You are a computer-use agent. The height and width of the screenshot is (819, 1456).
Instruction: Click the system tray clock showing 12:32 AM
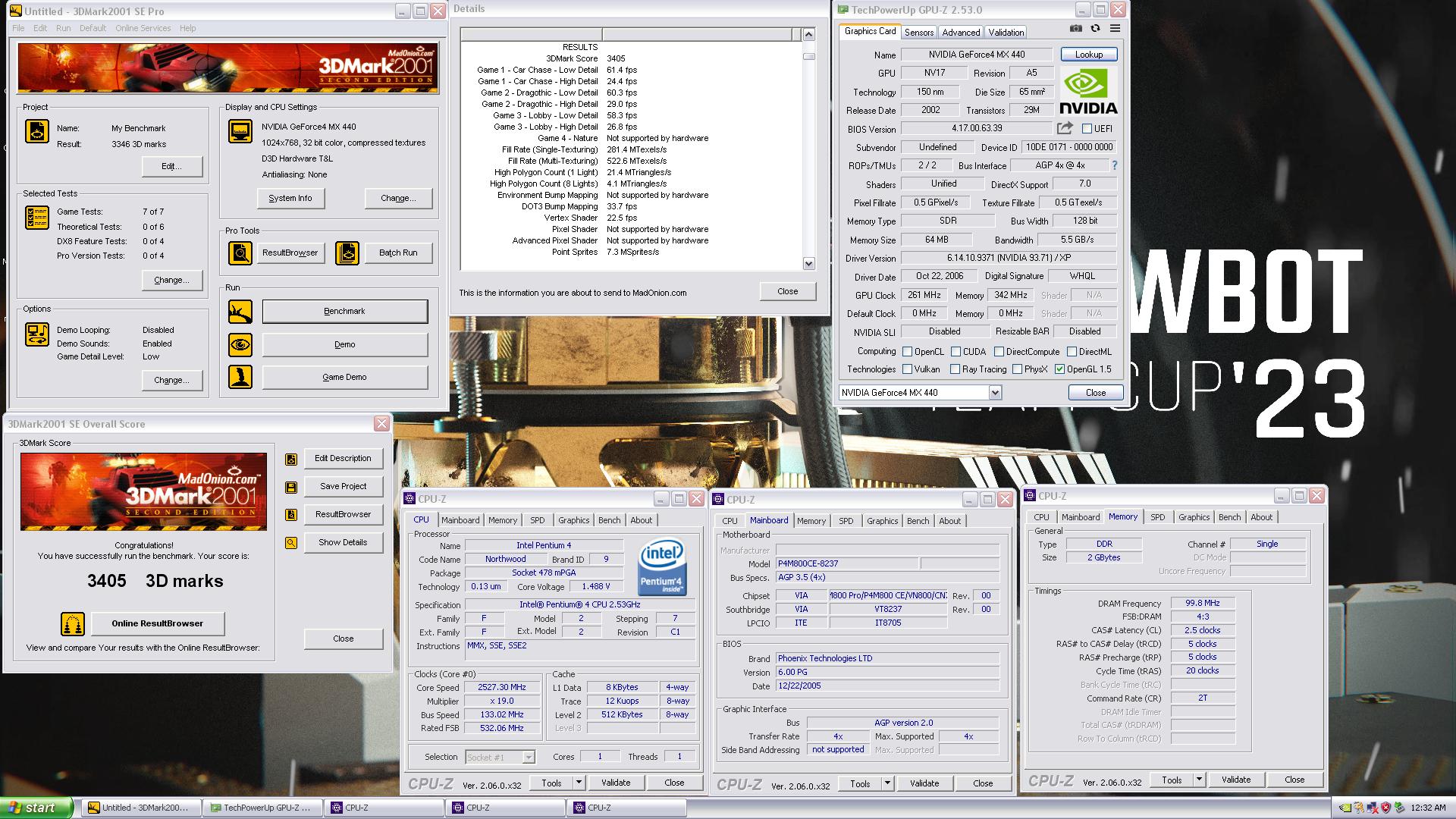click(1428, 808)
